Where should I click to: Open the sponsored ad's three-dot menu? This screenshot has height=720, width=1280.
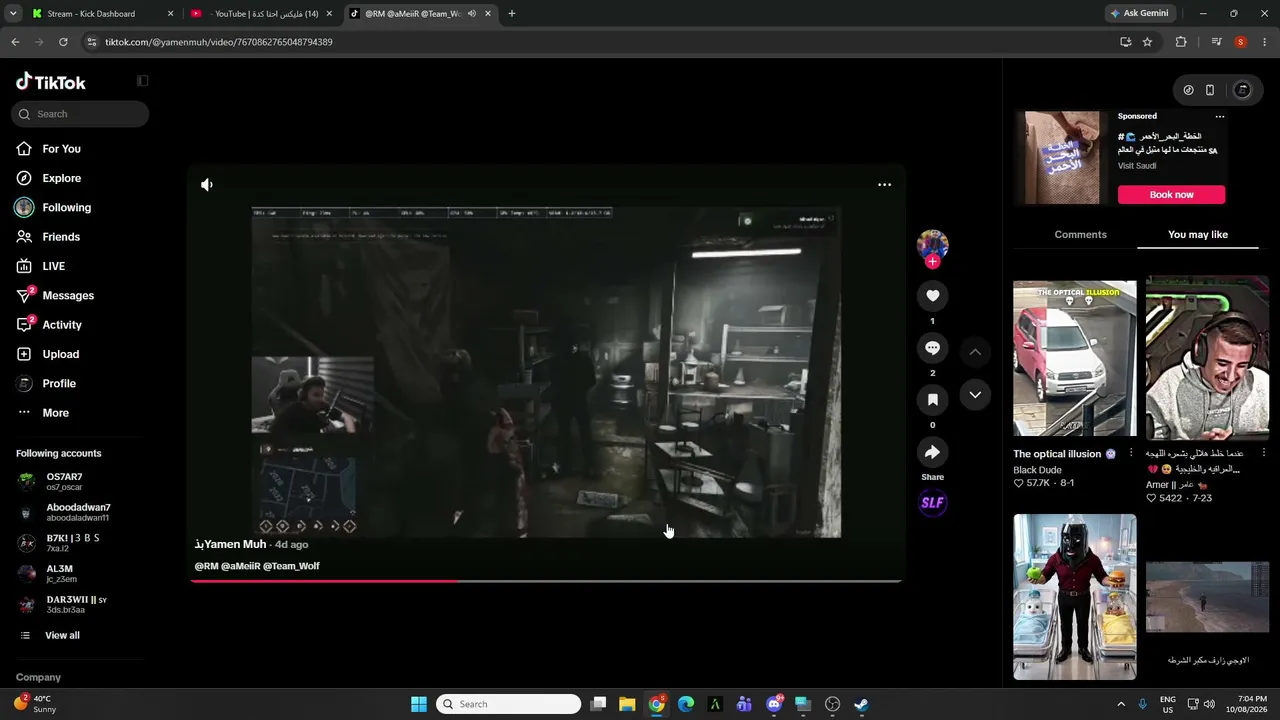pos(1219,117)
